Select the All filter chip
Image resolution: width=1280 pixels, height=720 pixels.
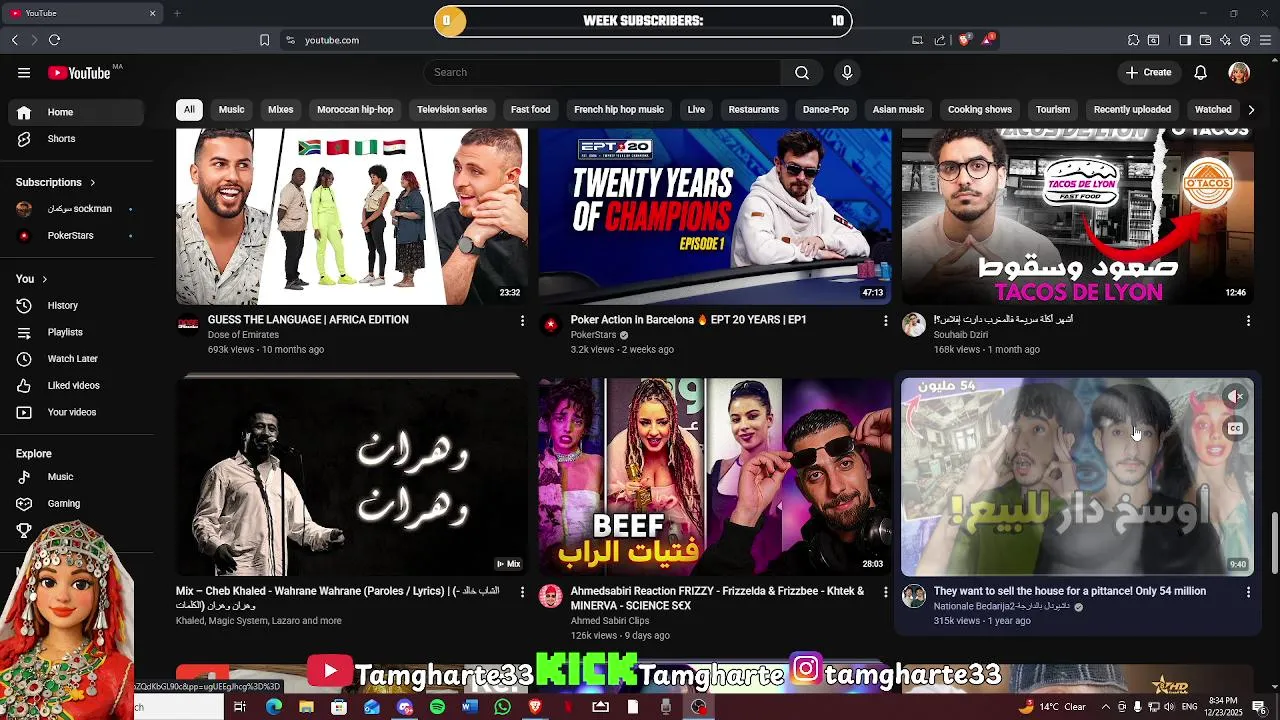pos(189,109)
